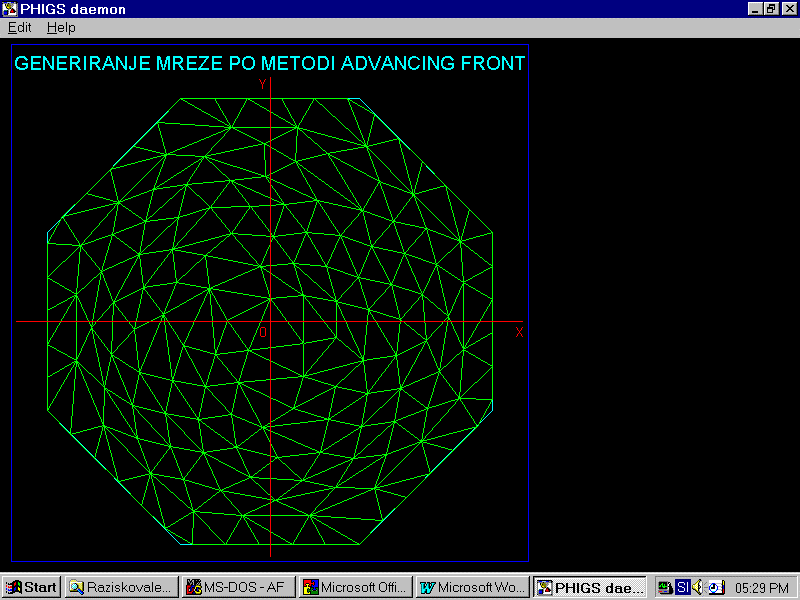
Task: Minimize the PHIGS daemon window
Action: point(755,9)
